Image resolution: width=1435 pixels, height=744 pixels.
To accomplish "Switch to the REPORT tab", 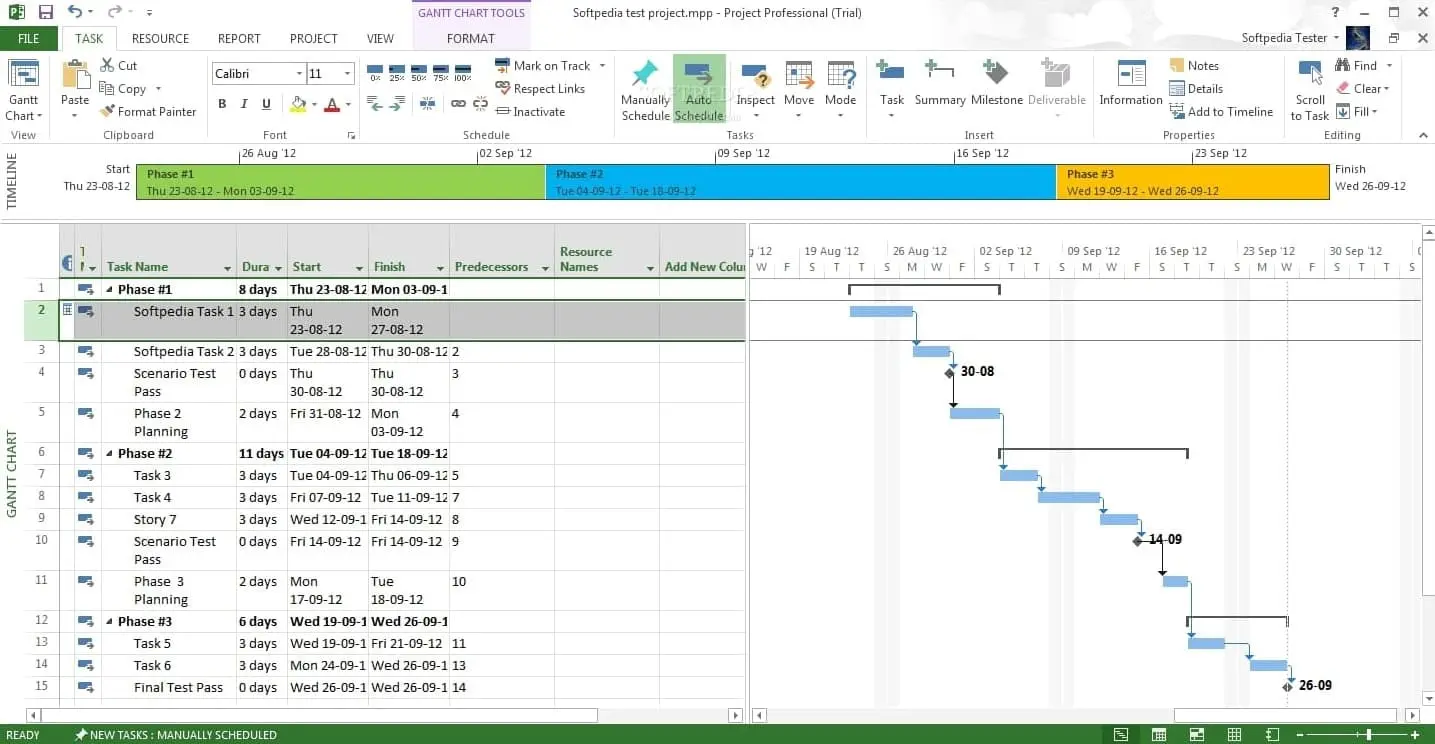I will coord(239,38).
